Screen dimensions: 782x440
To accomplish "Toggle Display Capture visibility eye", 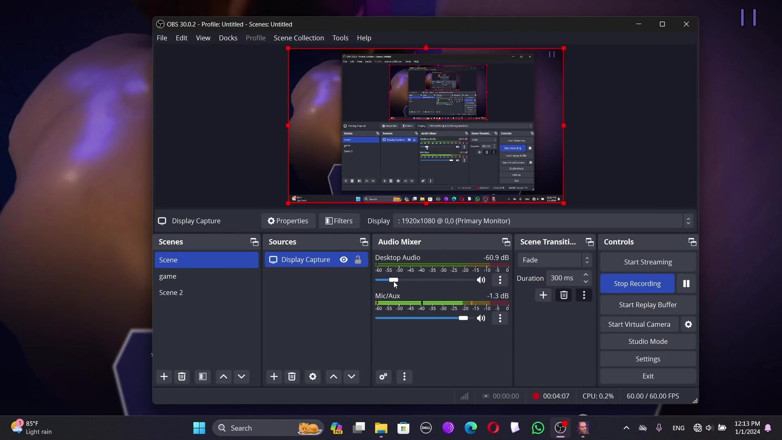I will [x=344, y=260].
